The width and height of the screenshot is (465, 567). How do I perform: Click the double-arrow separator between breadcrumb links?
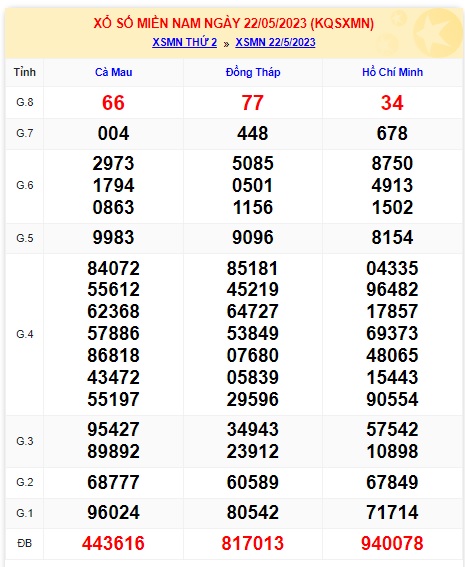226,44
